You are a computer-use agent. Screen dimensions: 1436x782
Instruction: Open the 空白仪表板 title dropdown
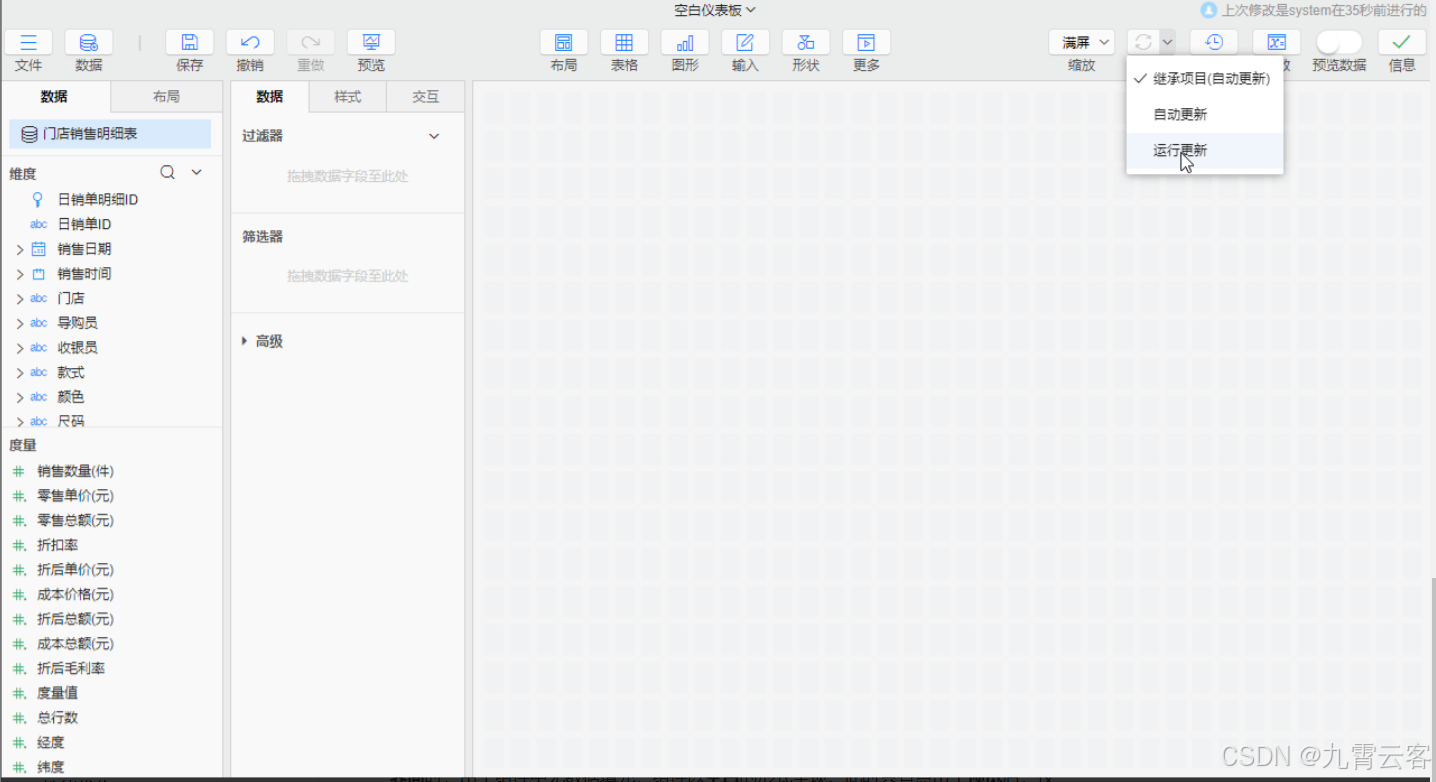tap(715, 10)
